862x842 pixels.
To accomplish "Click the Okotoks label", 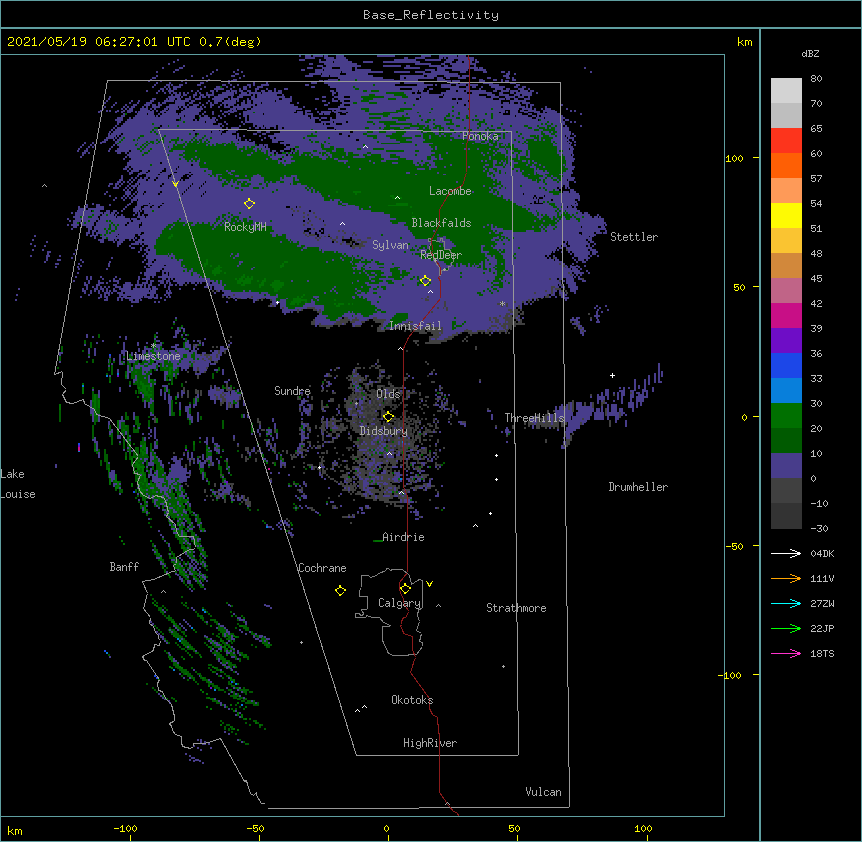I will tap(412, 700).
